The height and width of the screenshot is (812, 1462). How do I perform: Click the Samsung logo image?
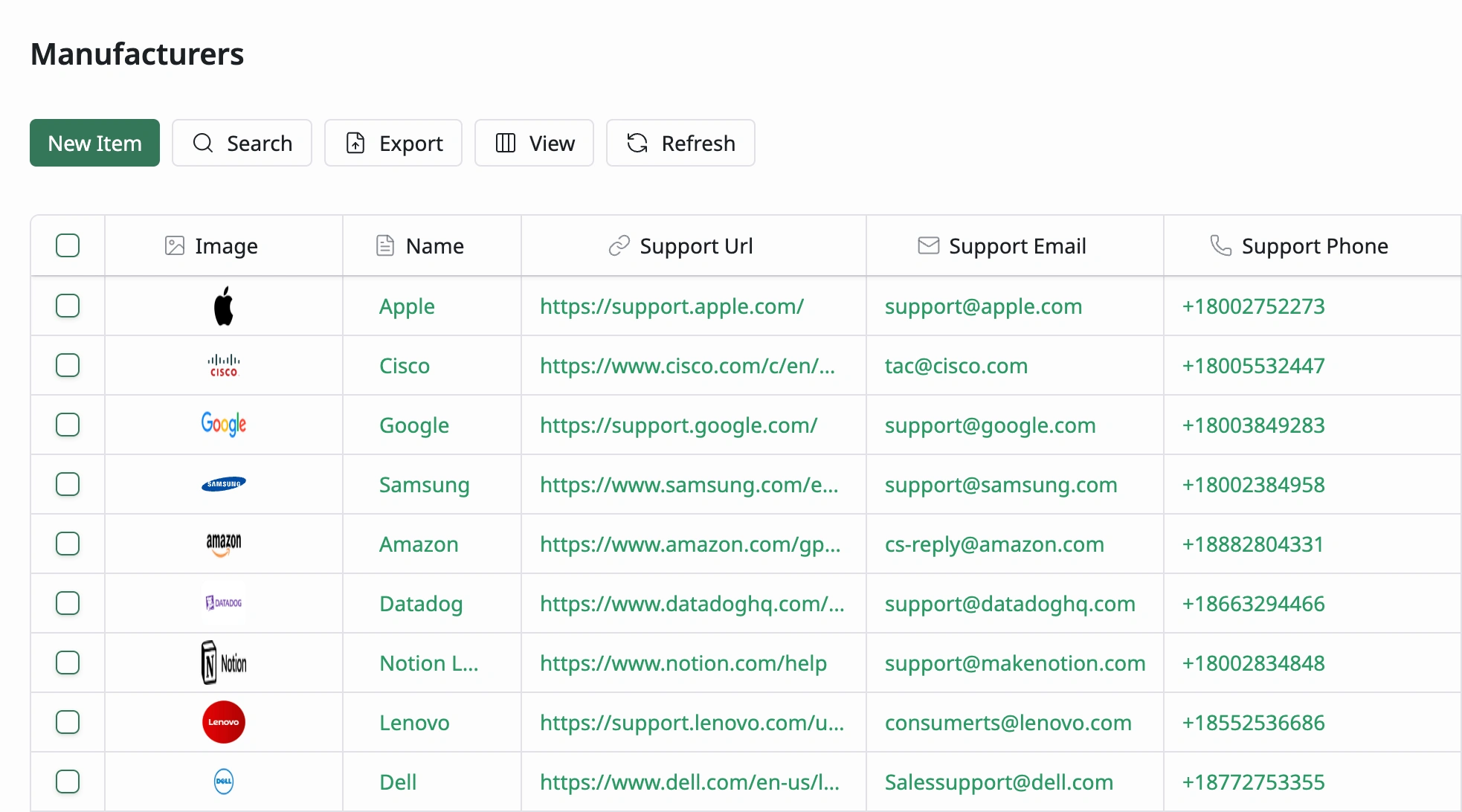click(x=224, y=484)
